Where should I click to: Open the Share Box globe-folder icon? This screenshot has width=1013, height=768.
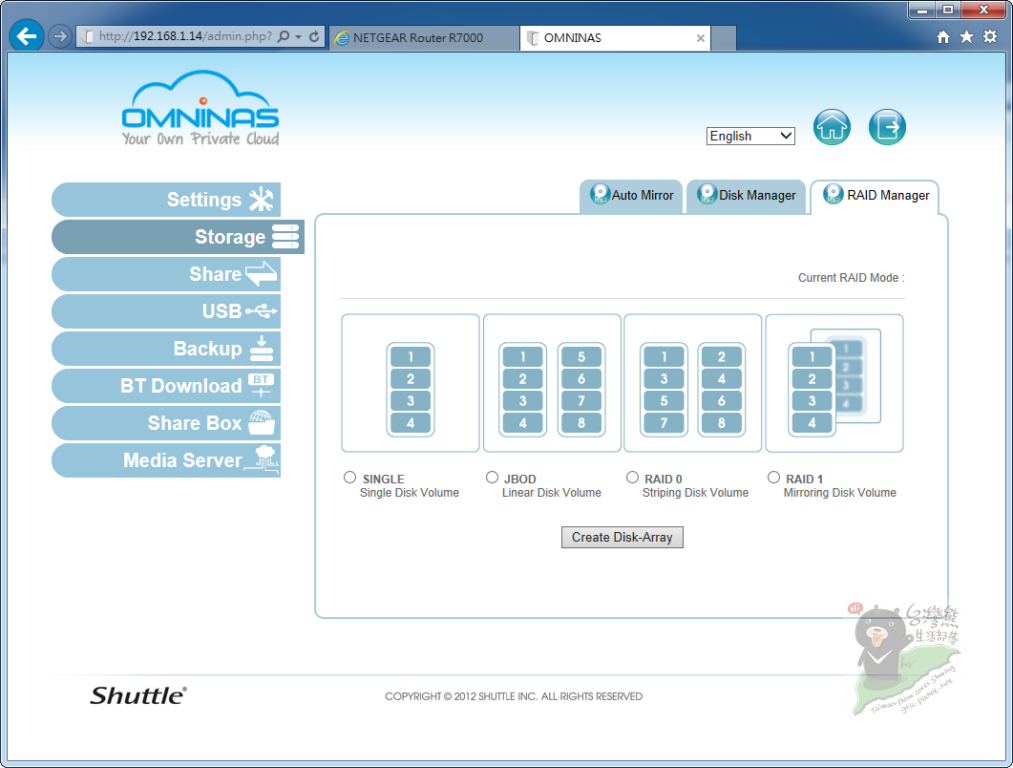click(x=261, y=422)
